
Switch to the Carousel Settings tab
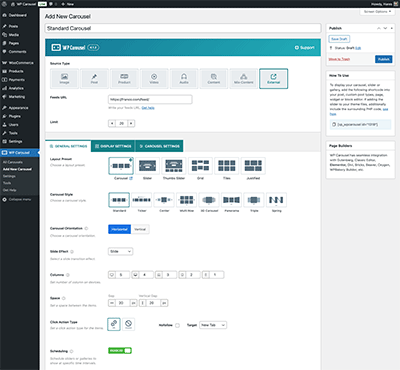[159, 146]
